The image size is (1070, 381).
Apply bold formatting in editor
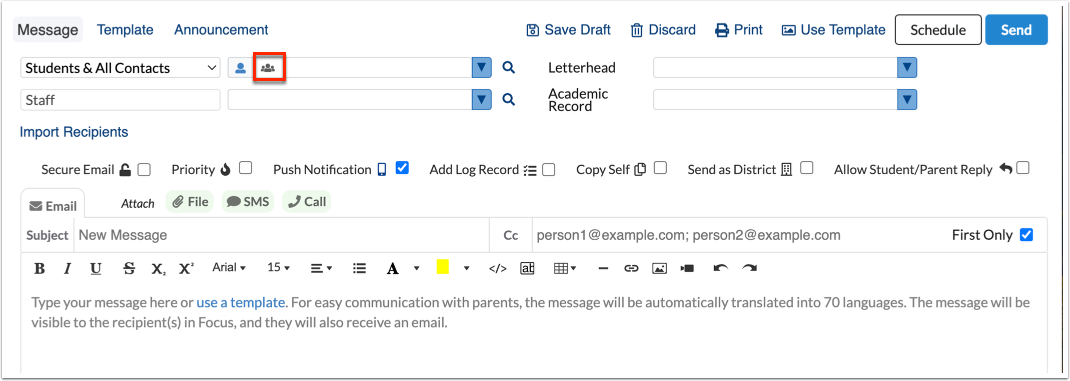(40, 268)
